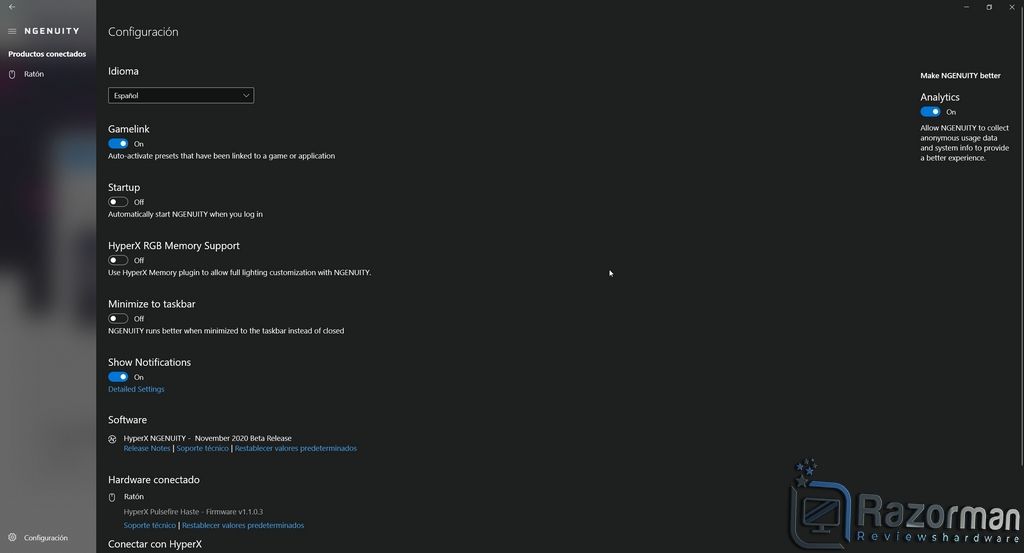This screenshot has height=553, width=1024.
Task: Open the Detailed Settings link
Action: coord(136,389)
